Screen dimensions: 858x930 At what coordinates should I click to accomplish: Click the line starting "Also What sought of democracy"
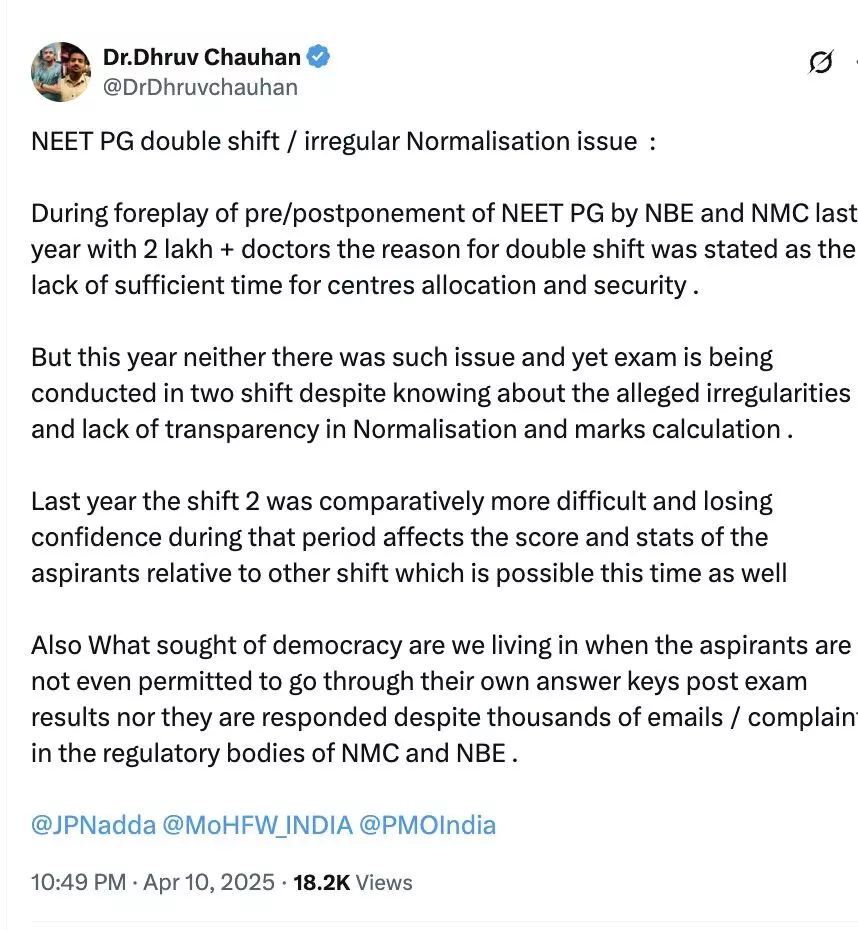pyautogui.click(x=440, y=645)
